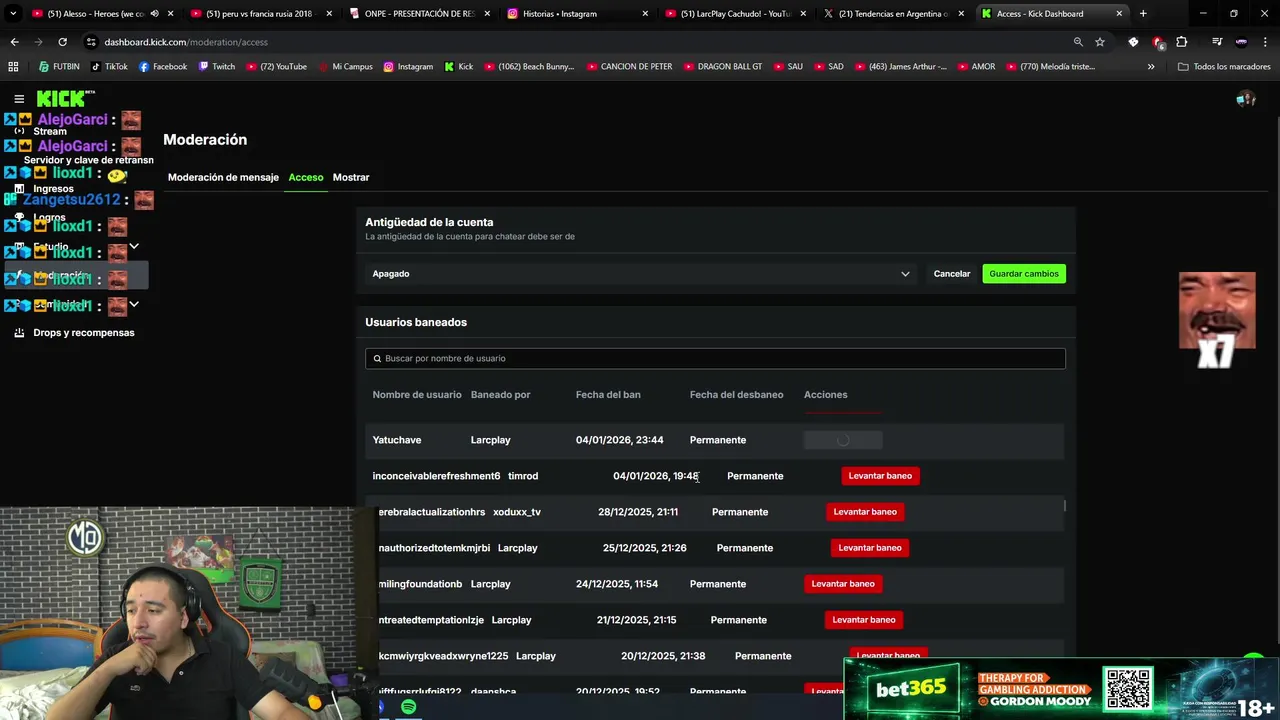Open the tab search dropdown arrow
Screen dimensions: 1280x720
tap(13, 14)
